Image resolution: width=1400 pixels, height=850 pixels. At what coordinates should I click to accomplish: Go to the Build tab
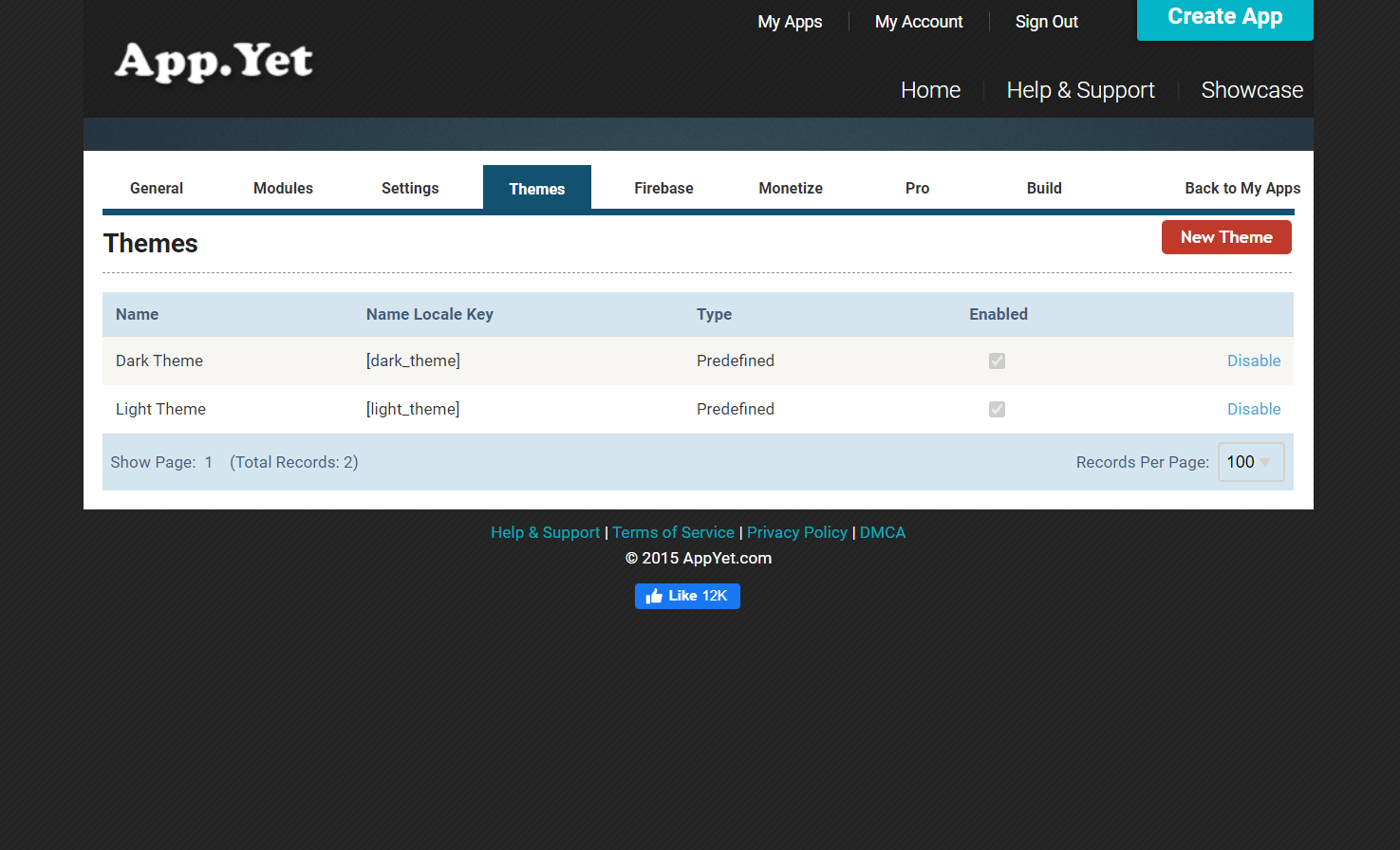click(1044, 188)
